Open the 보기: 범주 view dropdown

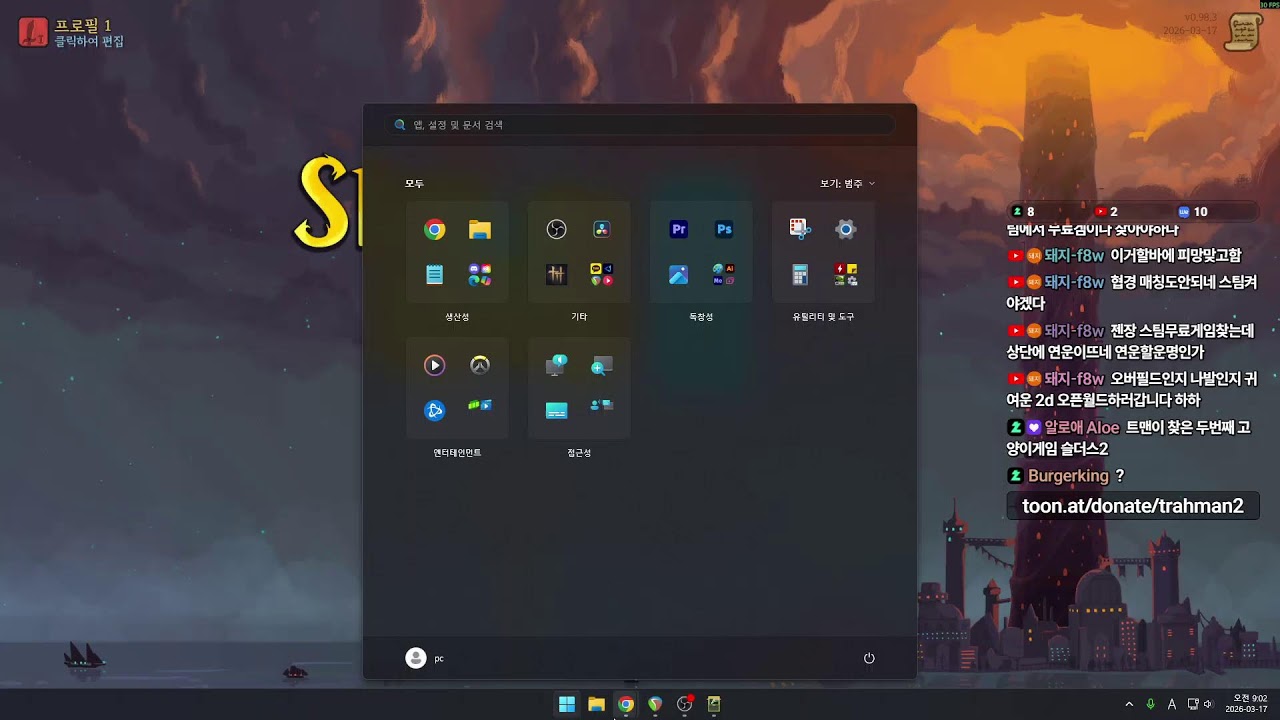(848, 184)
